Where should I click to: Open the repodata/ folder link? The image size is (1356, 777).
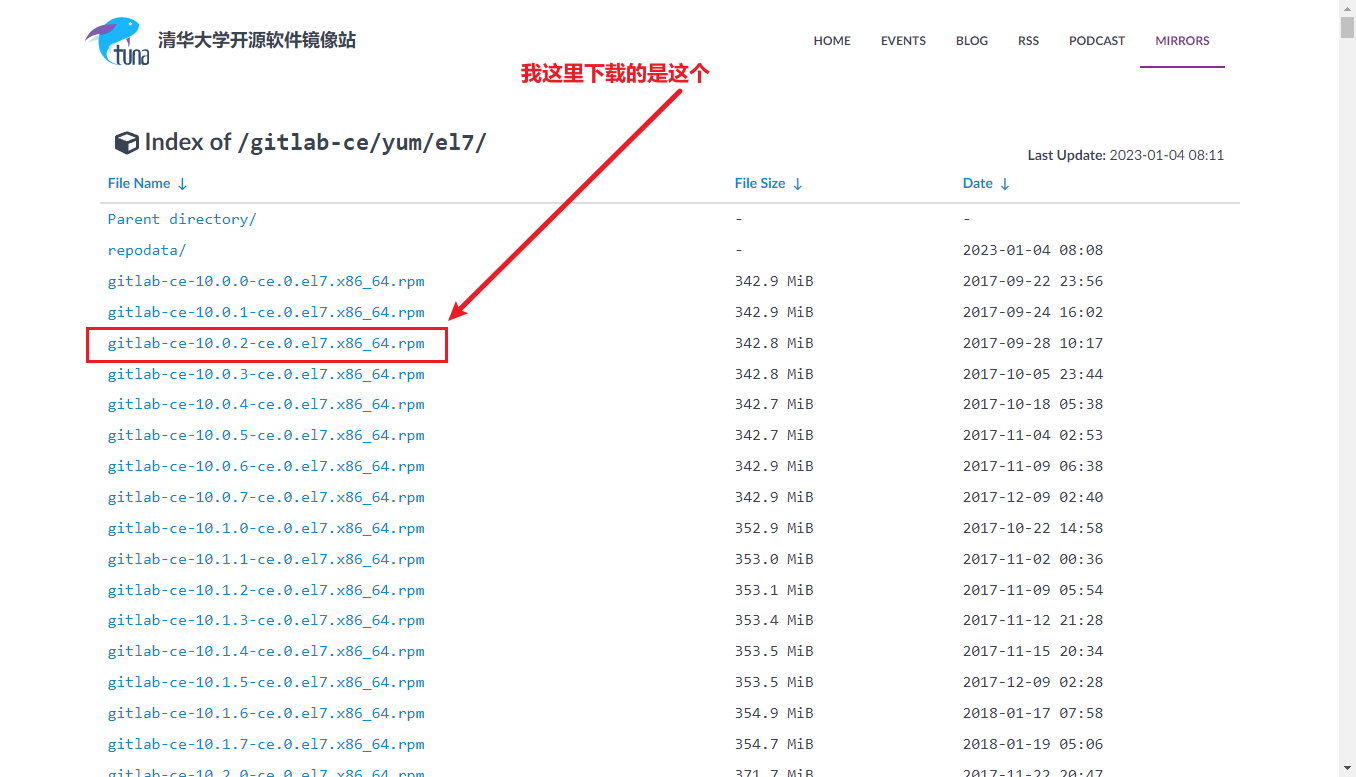pos(147,250)
